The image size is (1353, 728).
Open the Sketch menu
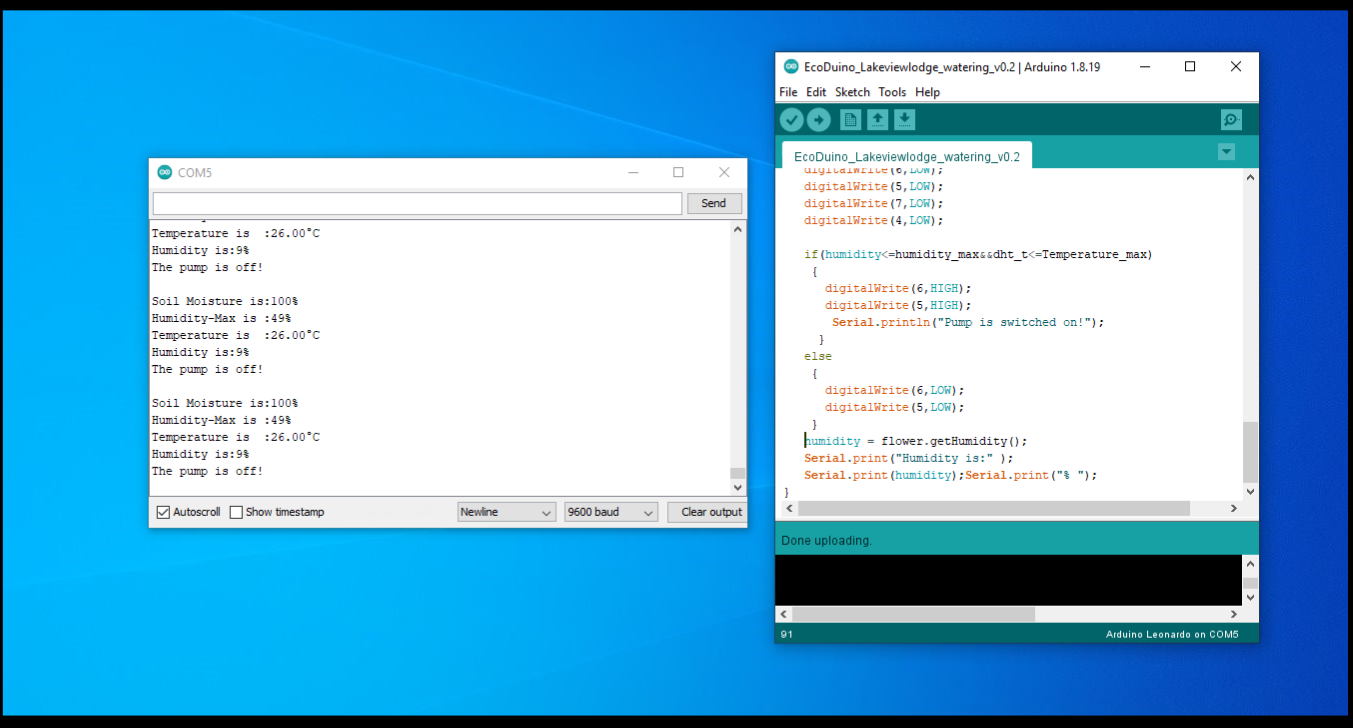click(853, 92)
